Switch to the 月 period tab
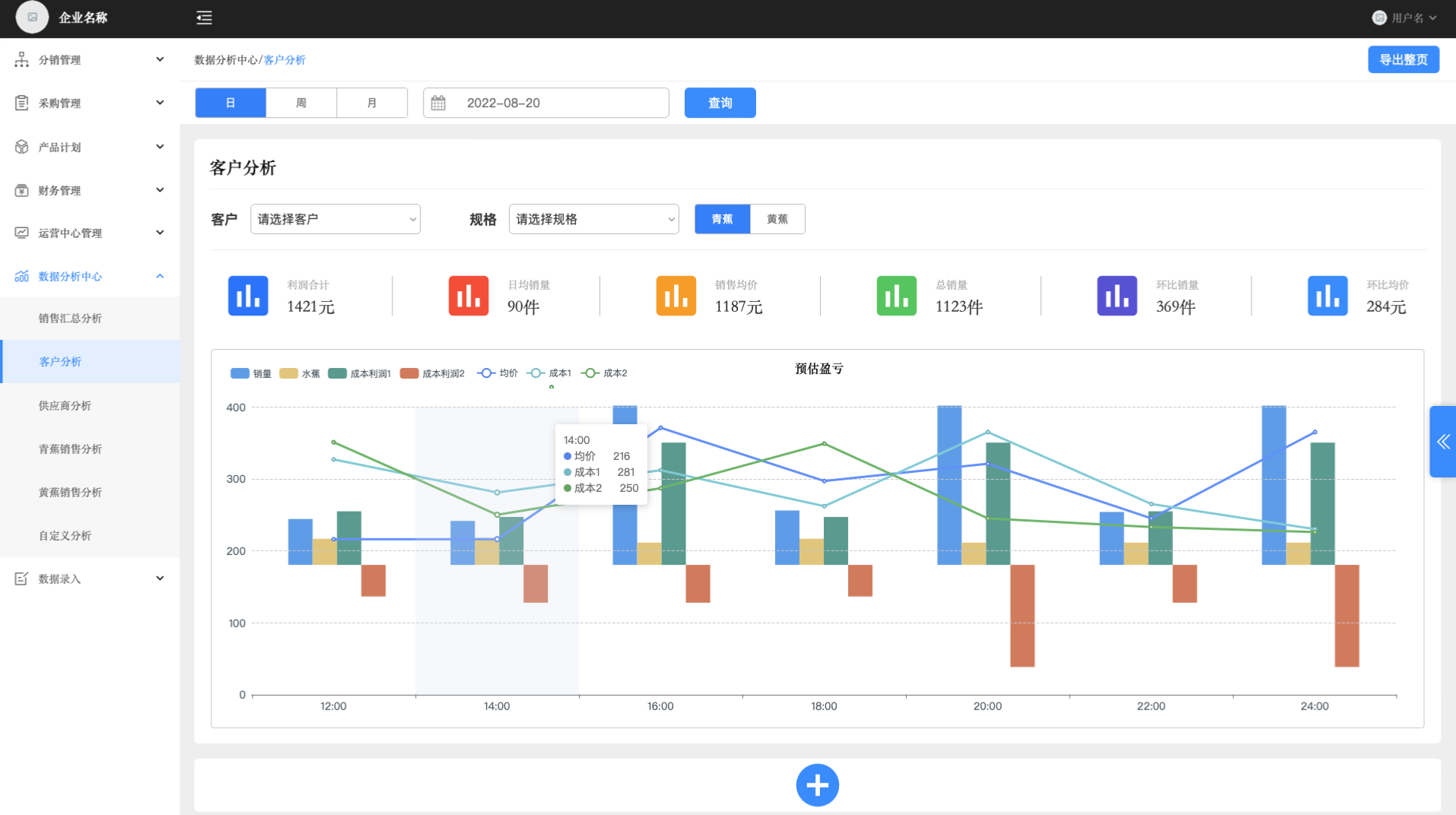The width and height of the screenshot is (1456, 815). click(x=372, y=103)
